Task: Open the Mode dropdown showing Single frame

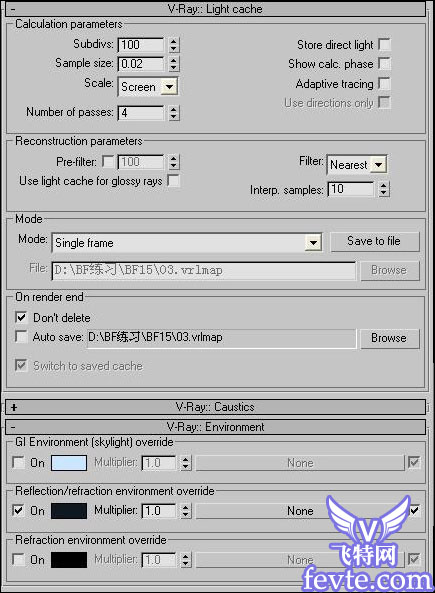Action: (x=187, y=243)
